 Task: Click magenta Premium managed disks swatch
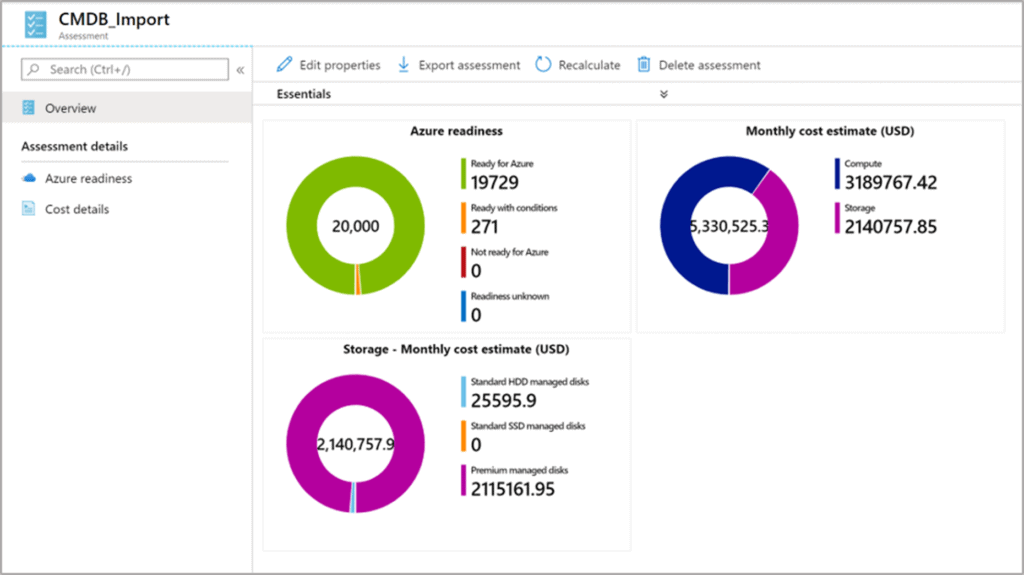tap(463, 480)
